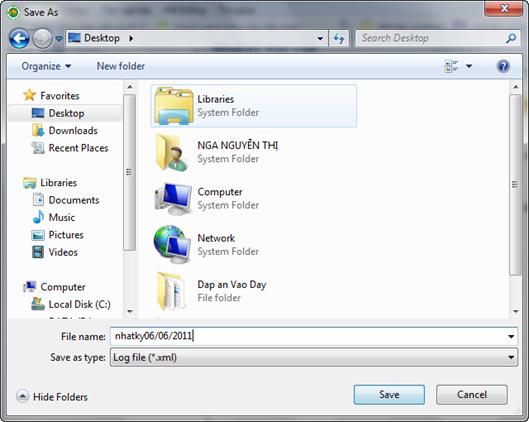Click the Save button
529x422 pixels.
point(389,395)
